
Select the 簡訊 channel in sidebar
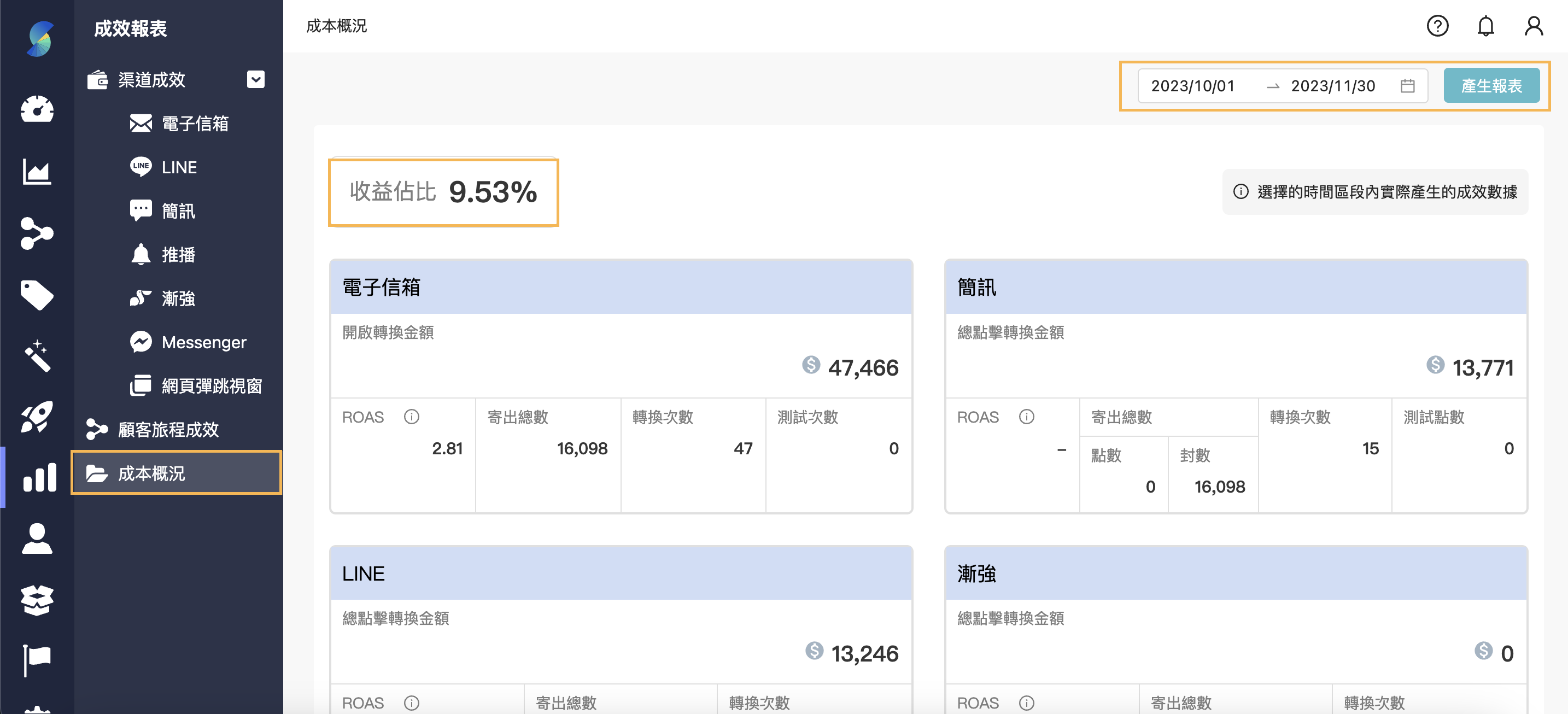point(178,210)
